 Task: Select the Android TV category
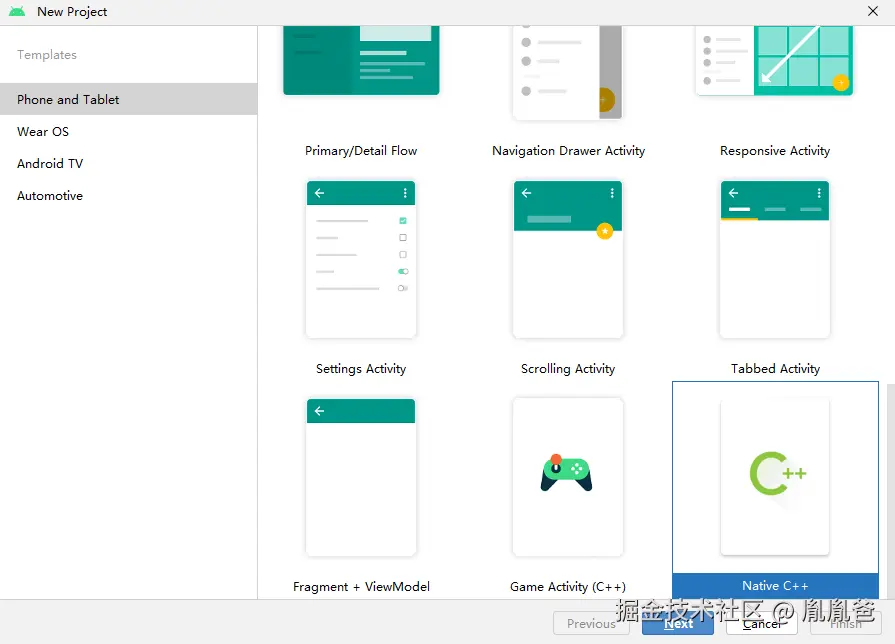point(128,163)
